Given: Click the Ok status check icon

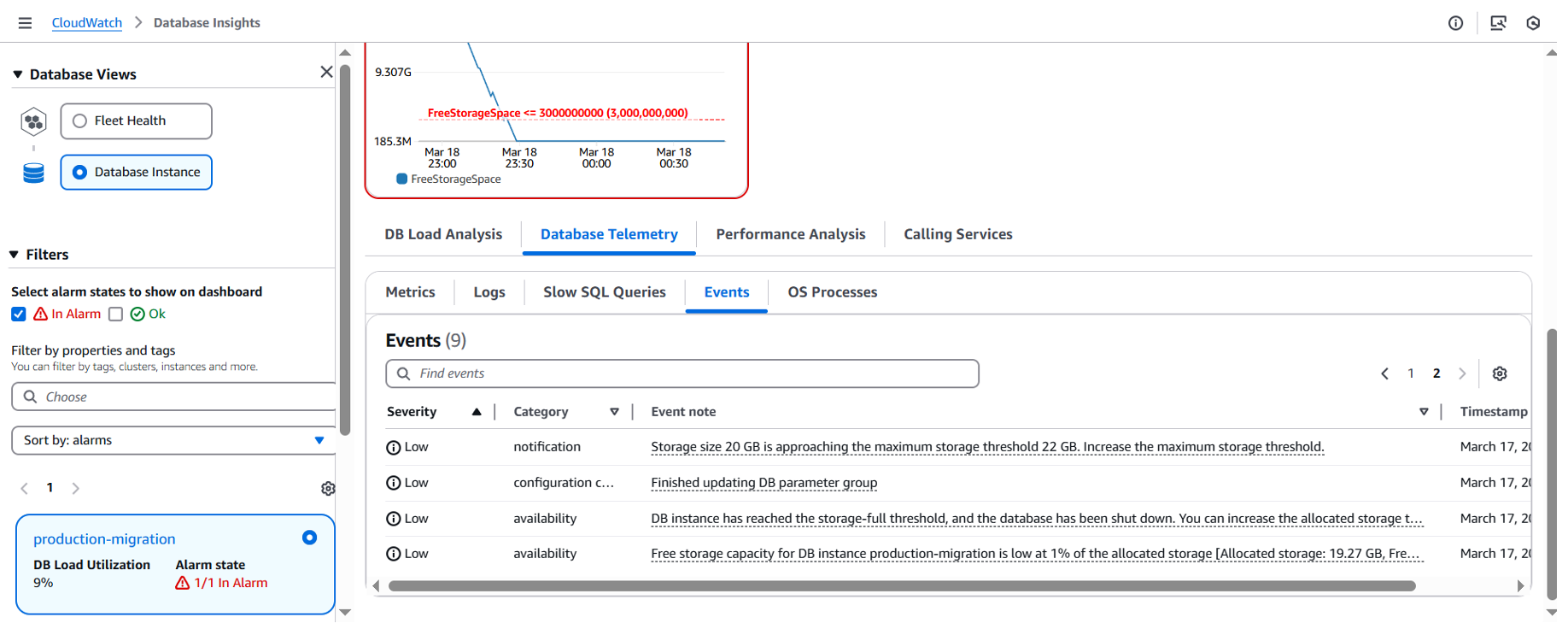Looking at the screenshot, I should [x=137, y=314].
